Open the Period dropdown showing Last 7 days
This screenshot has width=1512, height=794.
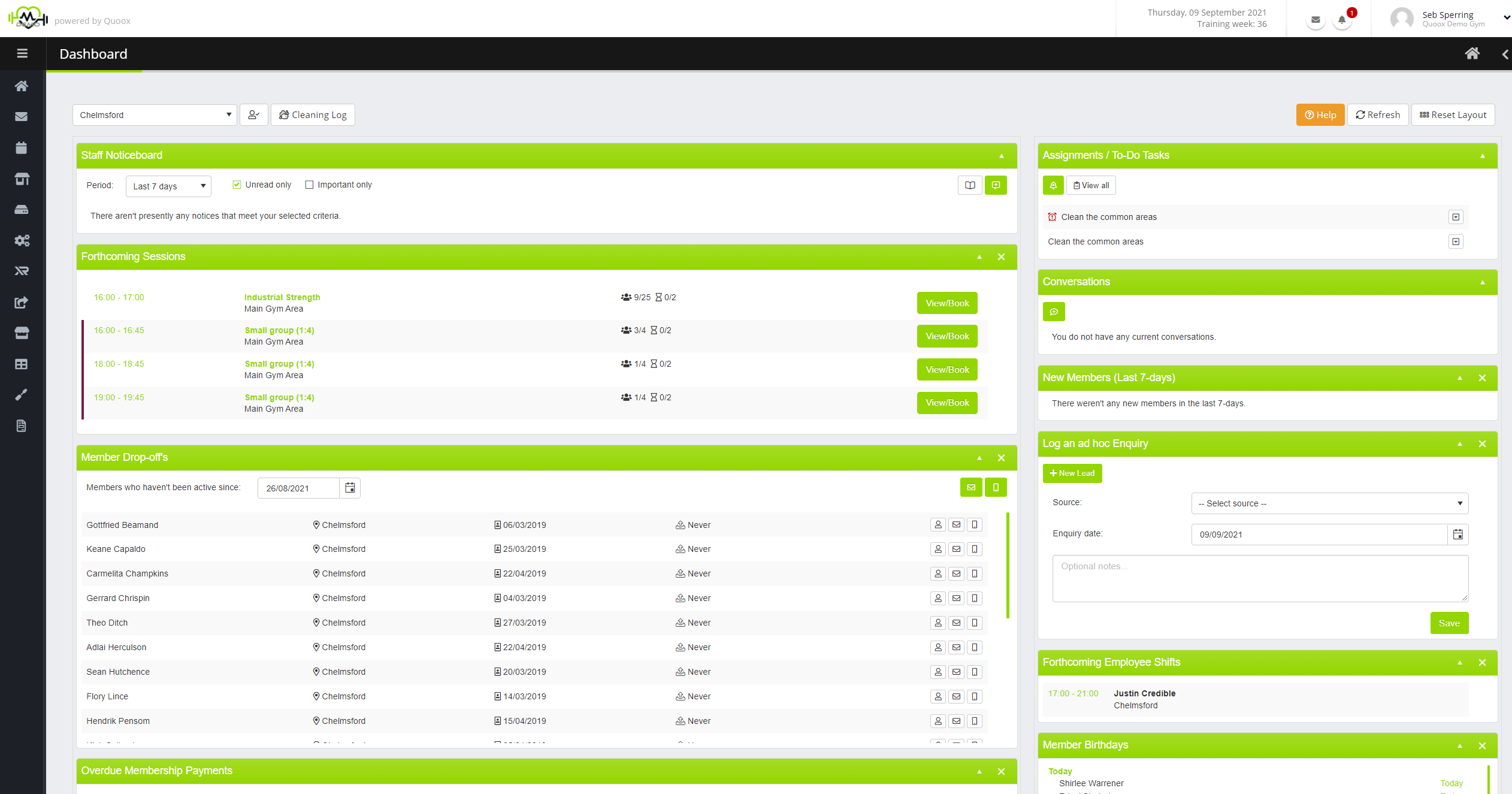tap(168, 186)
